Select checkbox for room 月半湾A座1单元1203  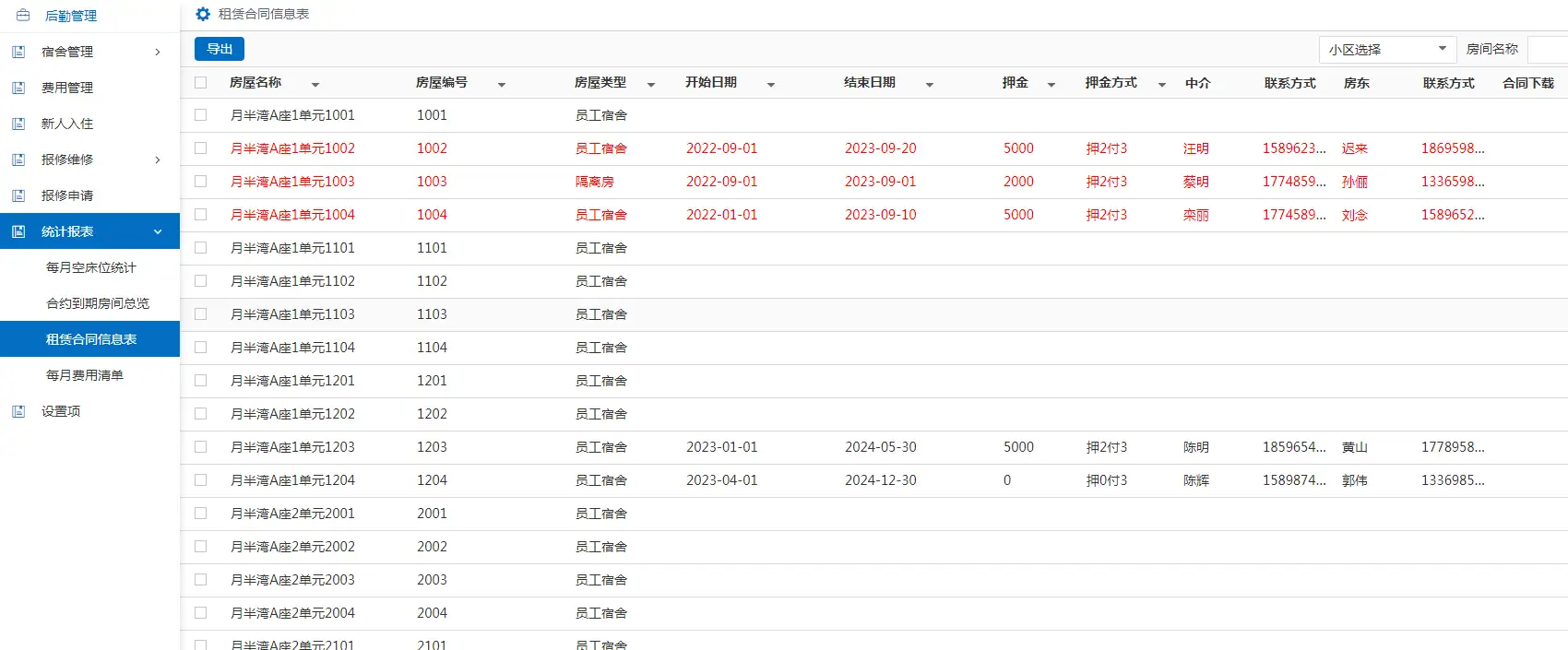pyautogui.click(x=201, y=447)
